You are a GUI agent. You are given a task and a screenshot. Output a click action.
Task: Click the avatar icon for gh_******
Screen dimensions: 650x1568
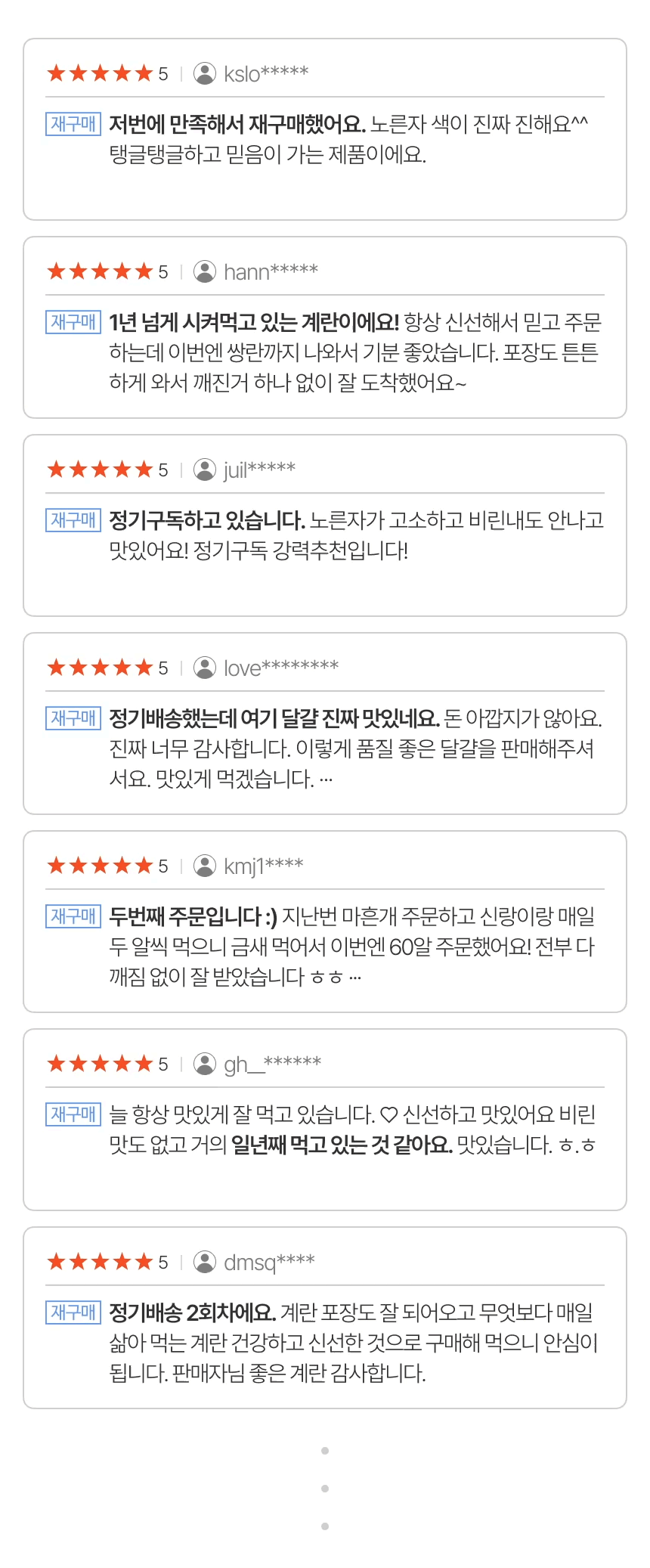204,1064
